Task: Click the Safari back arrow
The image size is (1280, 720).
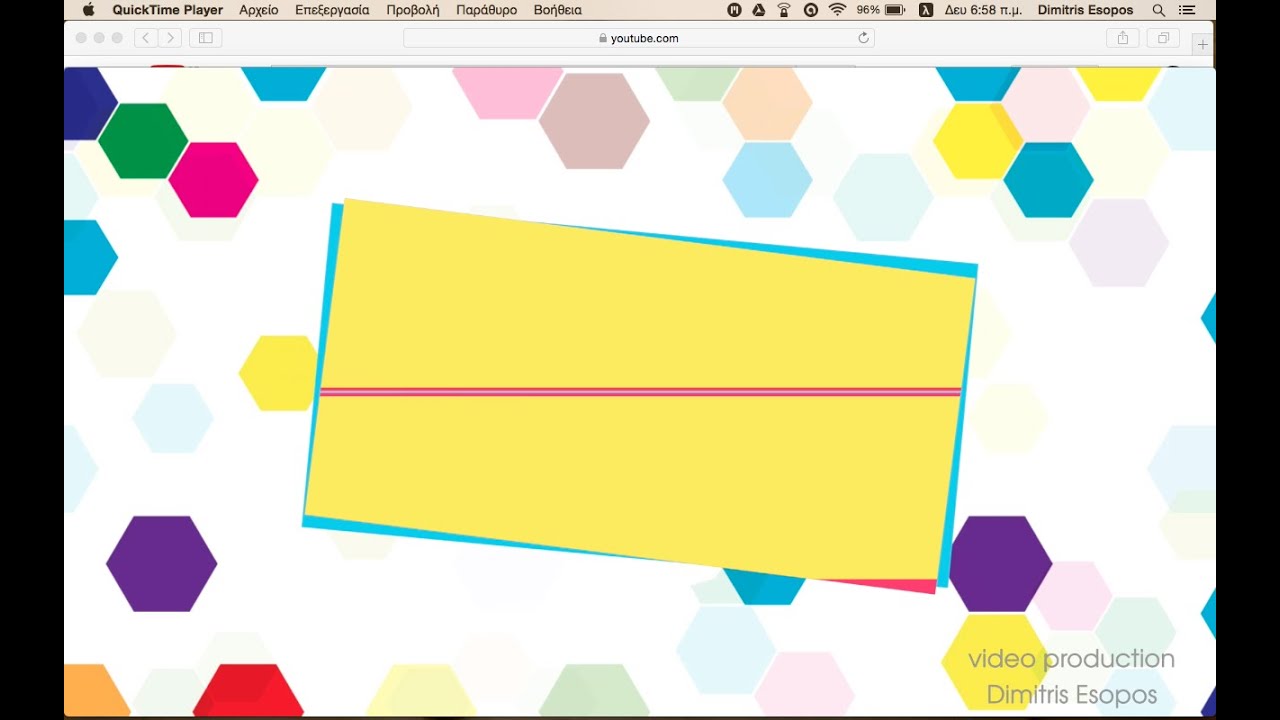Action: (145, 38)
